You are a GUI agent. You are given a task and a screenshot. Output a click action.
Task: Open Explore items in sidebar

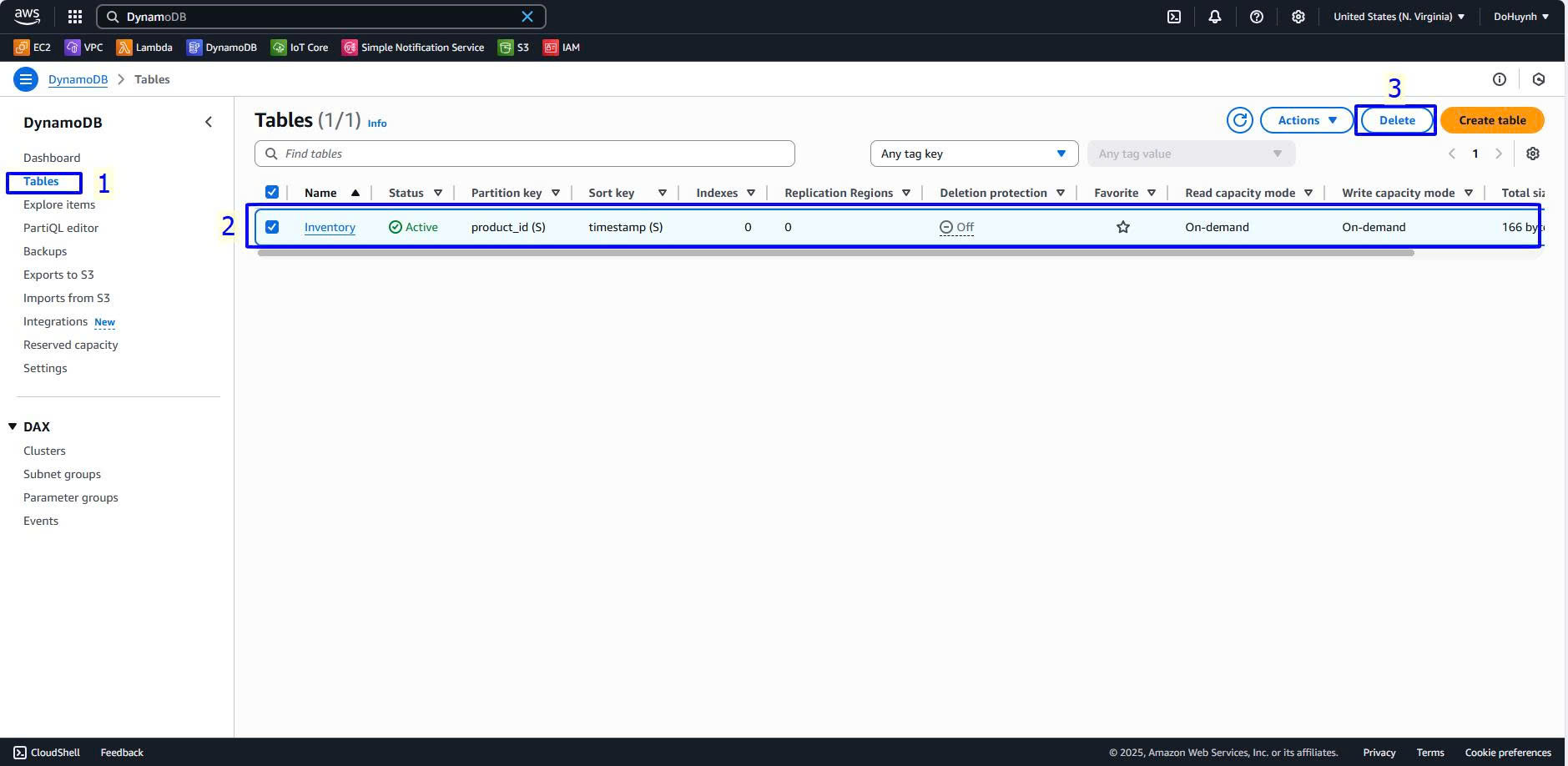tap(59, 204)
